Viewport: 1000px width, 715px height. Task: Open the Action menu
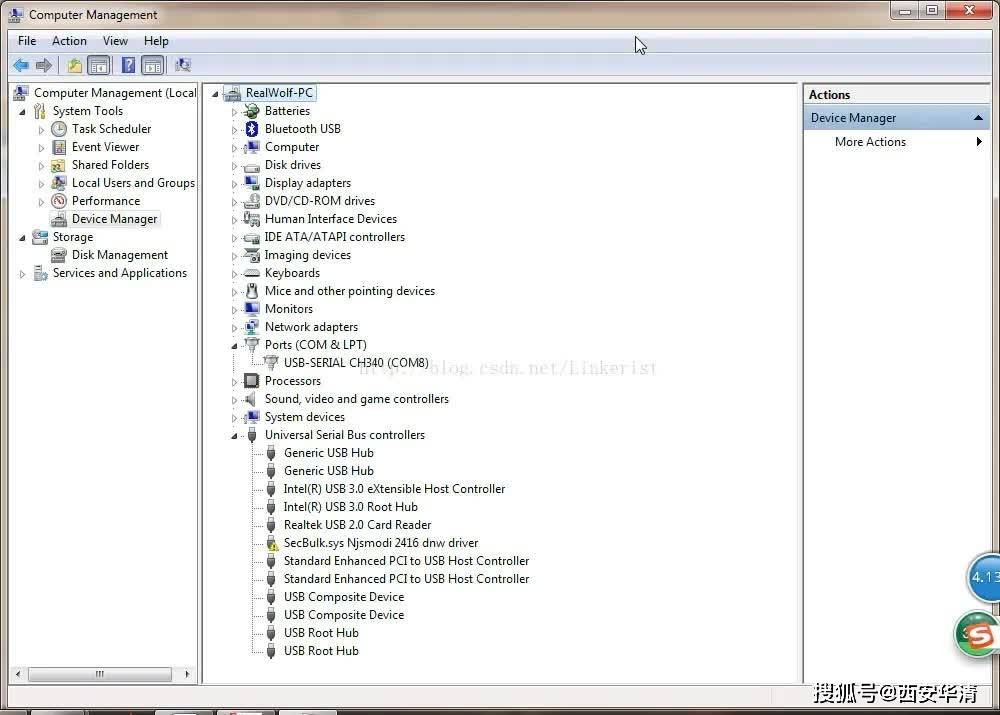point(69,41)
